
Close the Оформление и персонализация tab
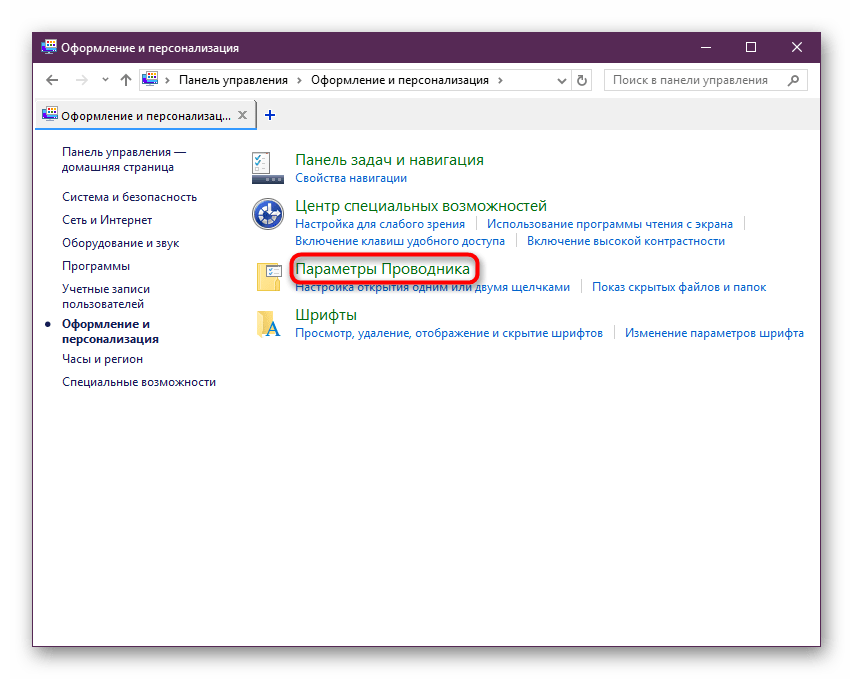242,115
